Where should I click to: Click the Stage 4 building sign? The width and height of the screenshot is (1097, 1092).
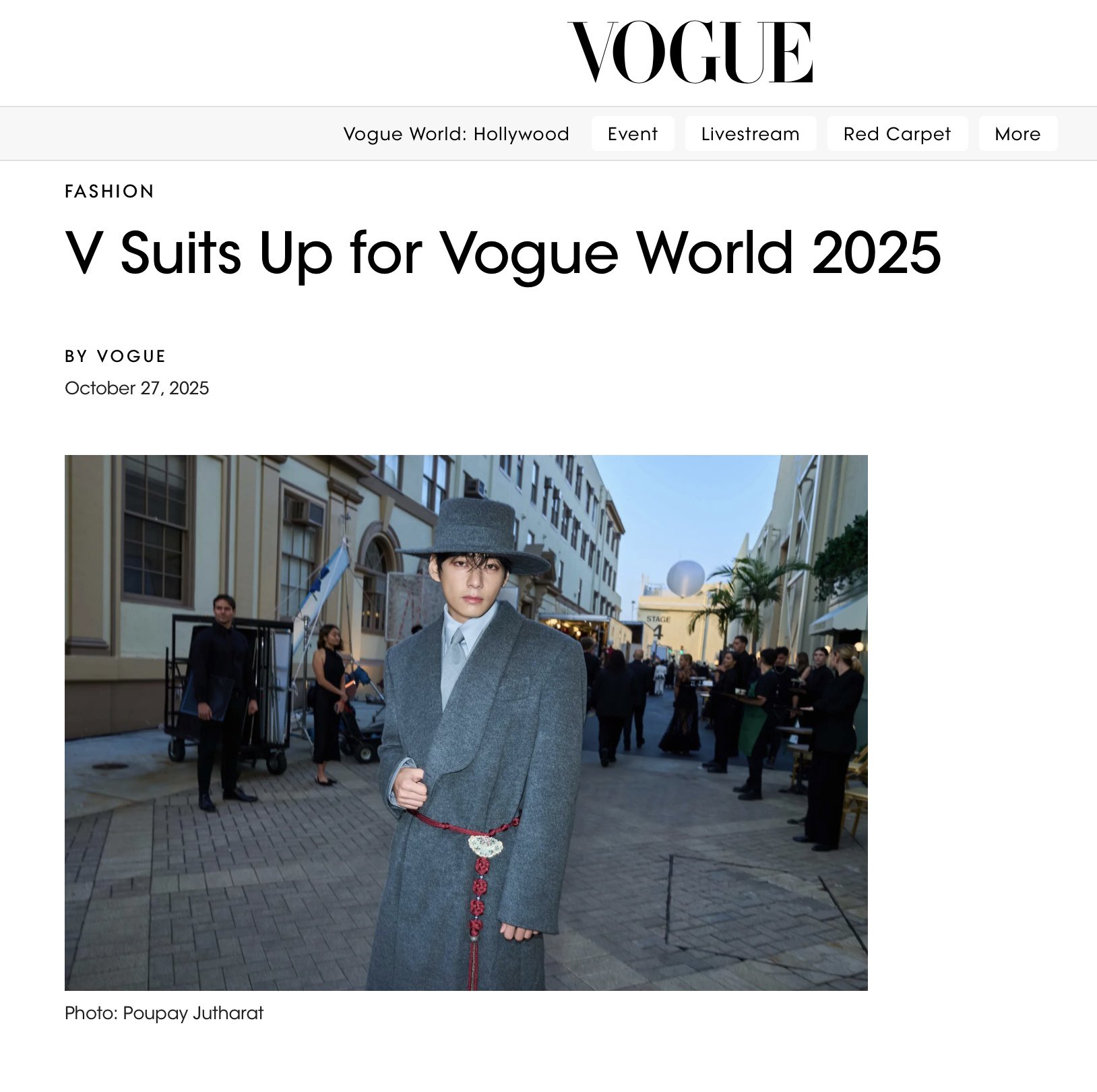[658, 626]
